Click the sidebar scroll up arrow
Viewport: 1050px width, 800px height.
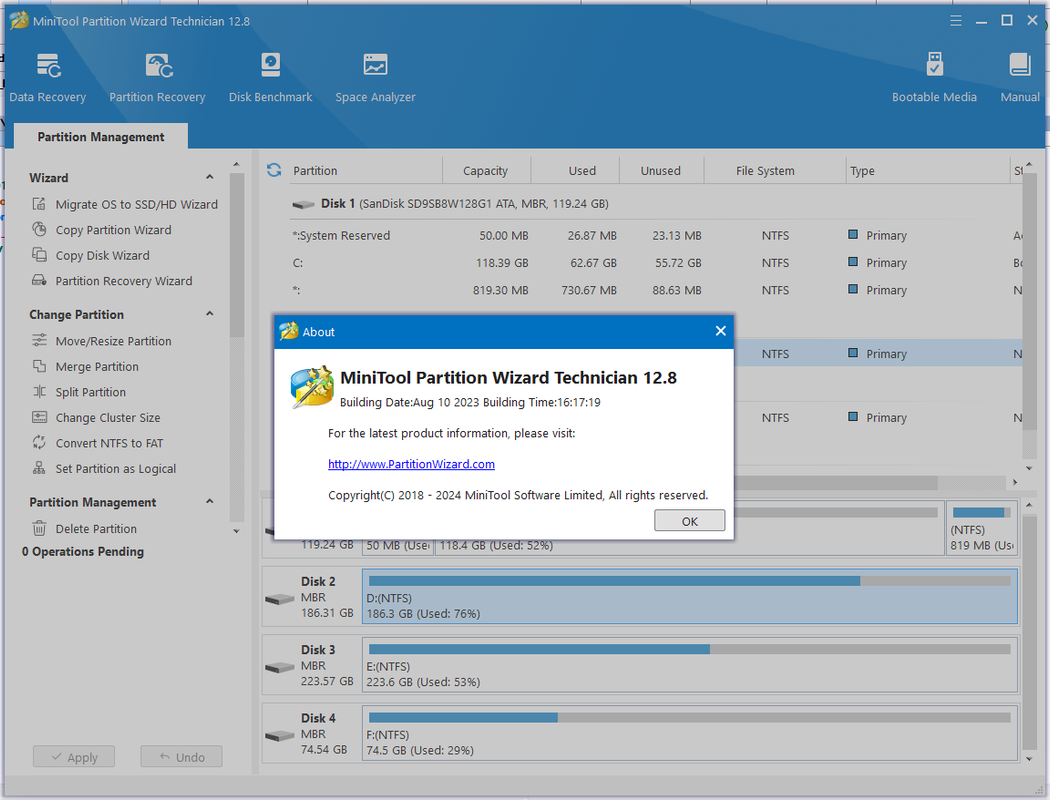tap(236, 165)
